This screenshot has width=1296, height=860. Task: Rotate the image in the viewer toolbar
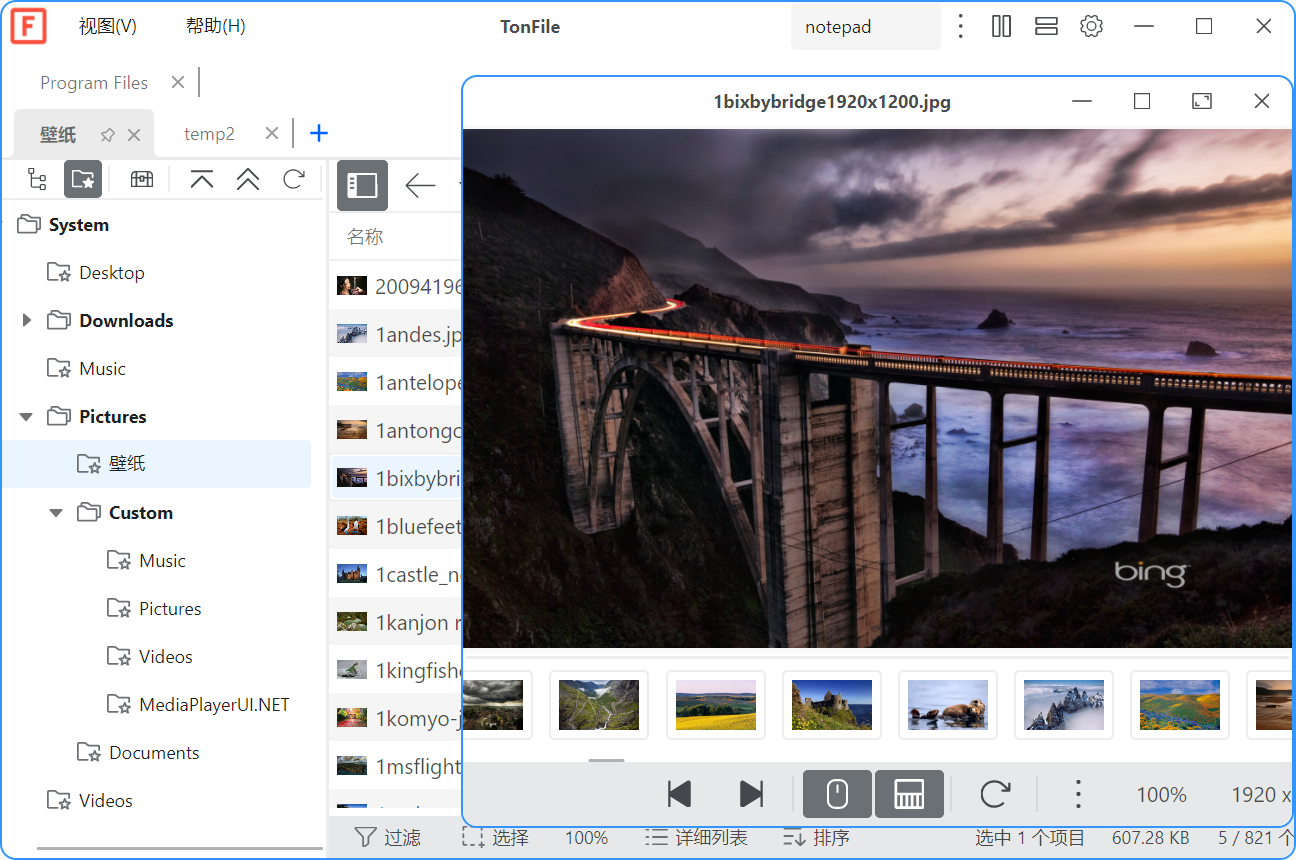pos(994,793)
